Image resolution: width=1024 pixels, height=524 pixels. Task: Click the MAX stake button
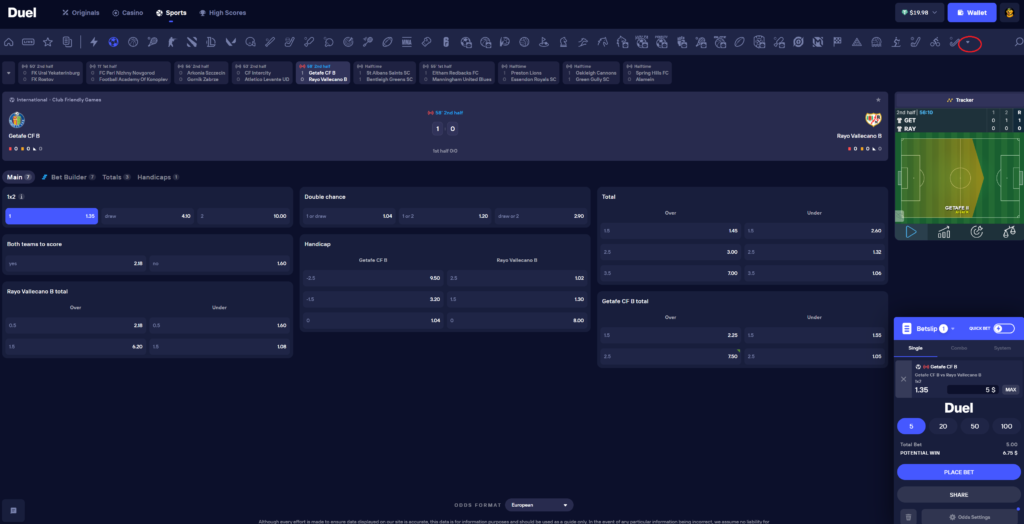(1010, 389)
